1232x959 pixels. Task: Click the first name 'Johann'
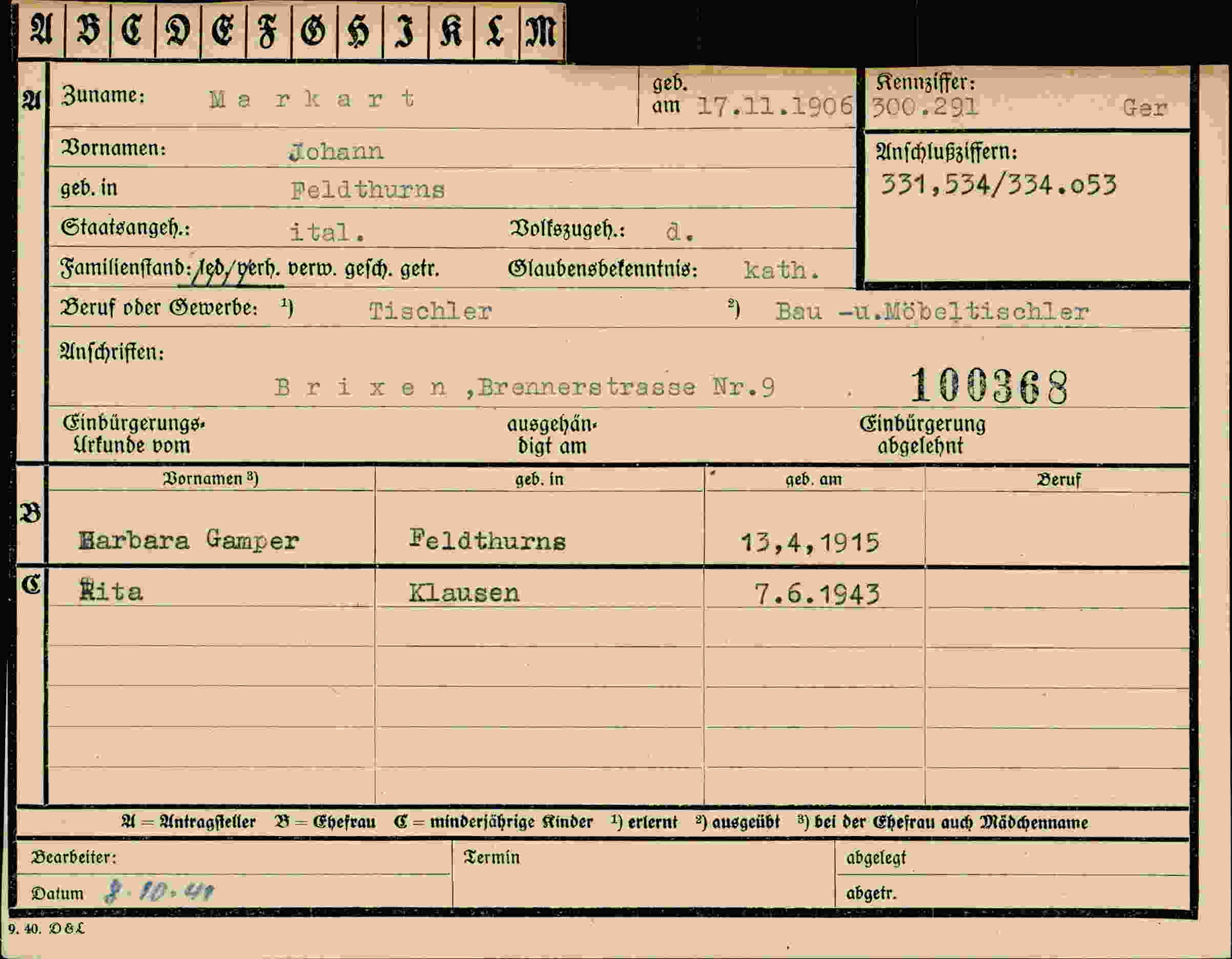pos(336,151)
